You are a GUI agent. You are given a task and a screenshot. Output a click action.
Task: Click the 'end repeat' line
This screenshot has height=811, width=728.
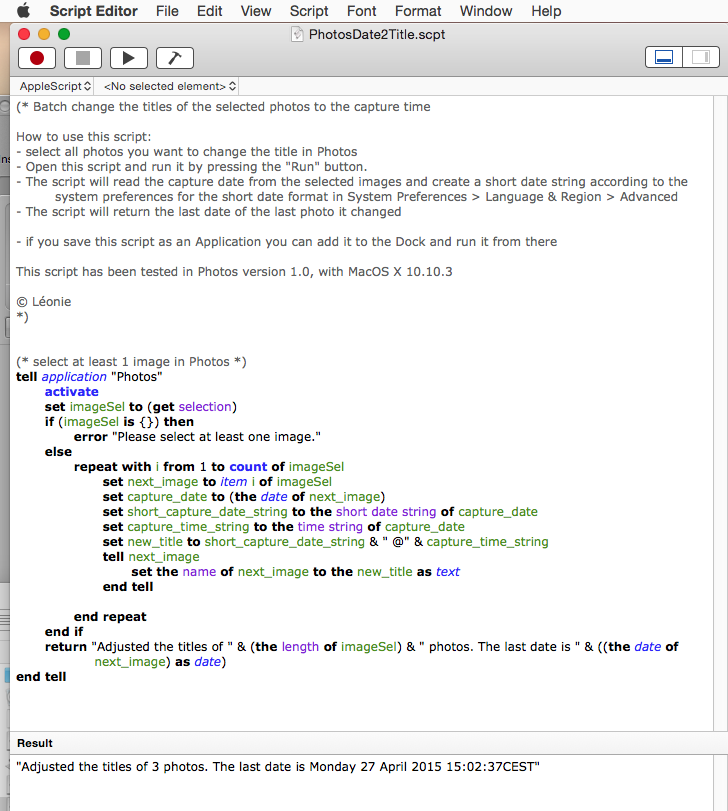(110, 617)
